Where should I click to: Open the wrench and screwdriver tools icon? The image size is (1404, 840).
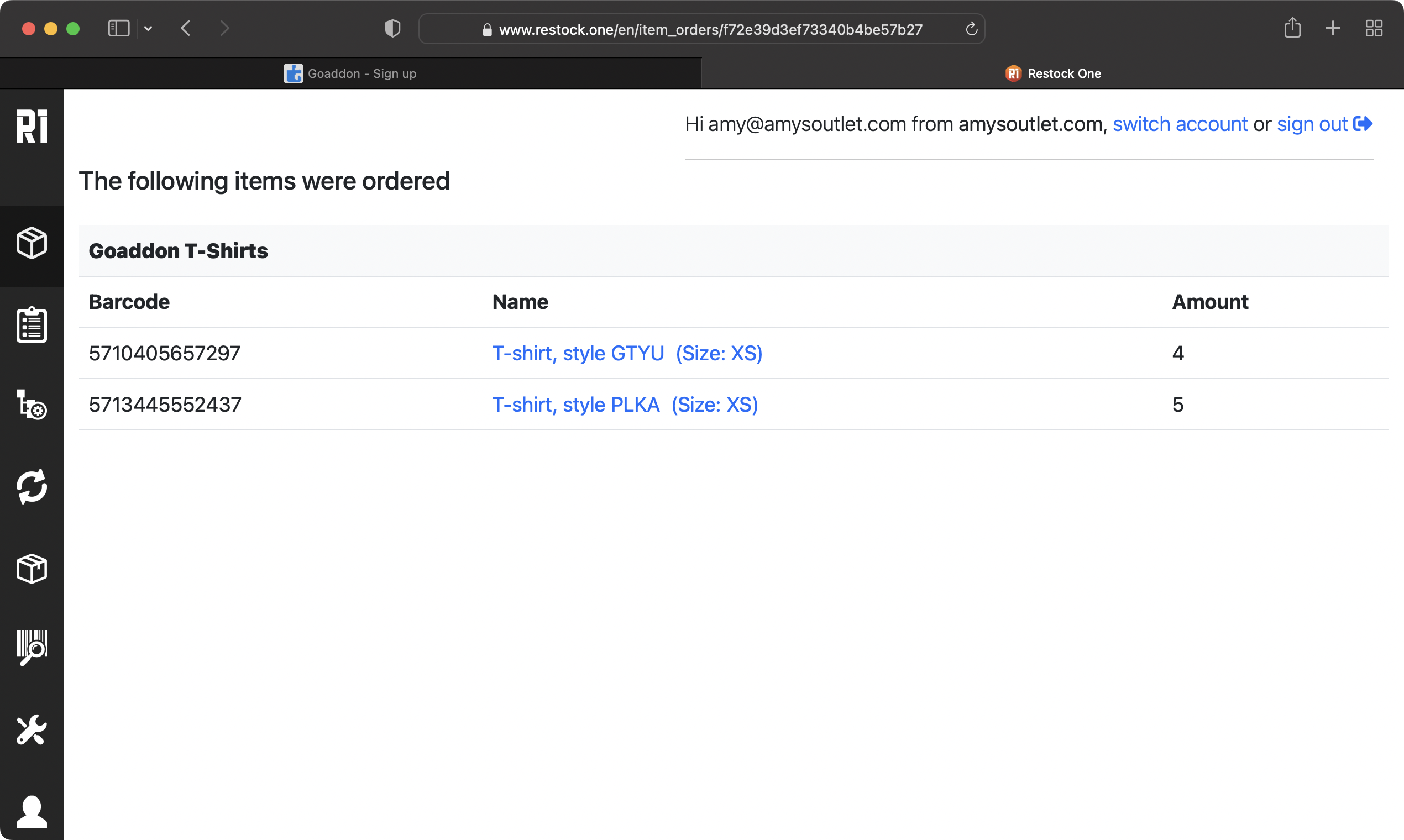point(32,729)
